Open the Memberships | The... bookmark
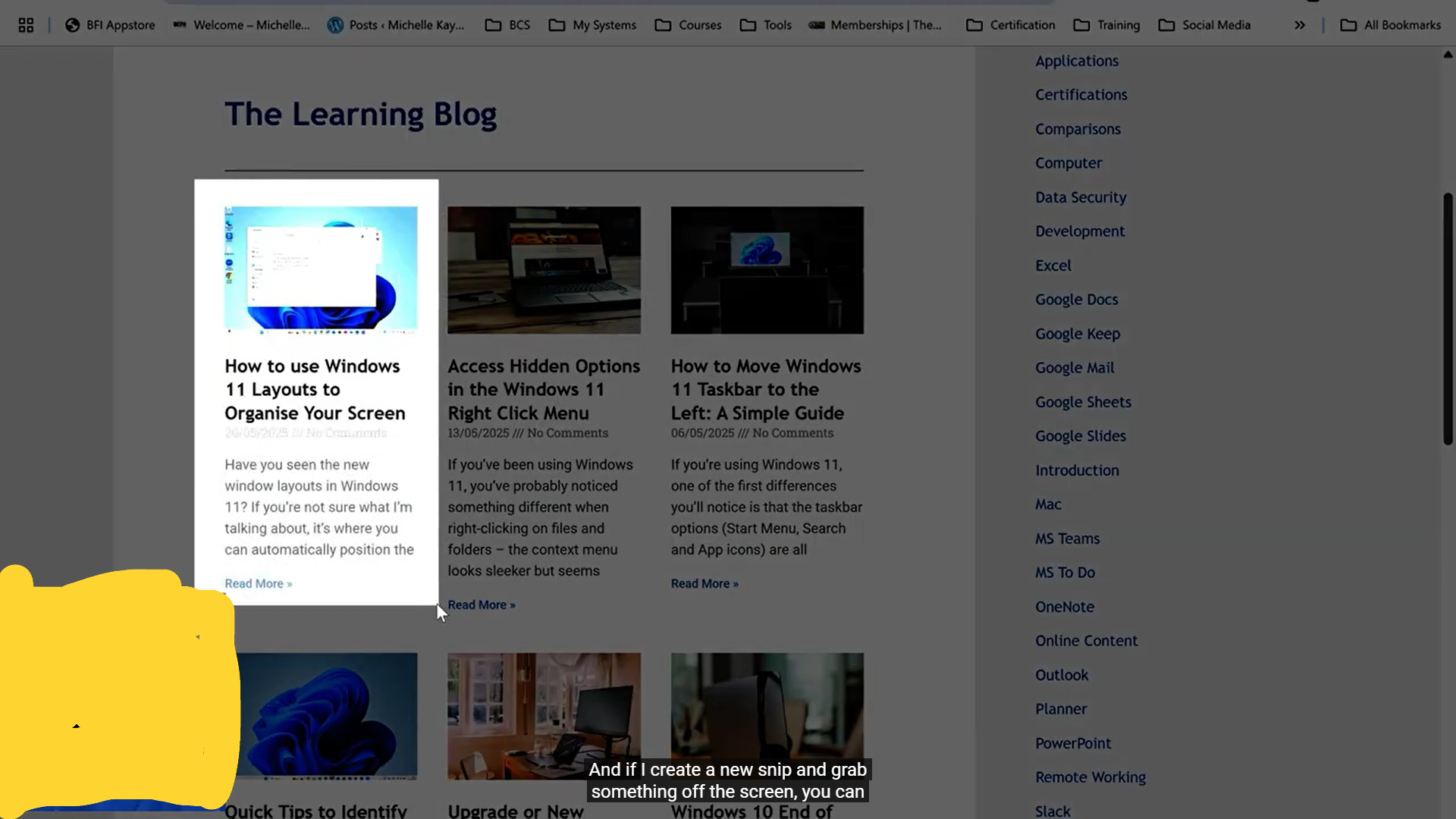 click(875, 25)
